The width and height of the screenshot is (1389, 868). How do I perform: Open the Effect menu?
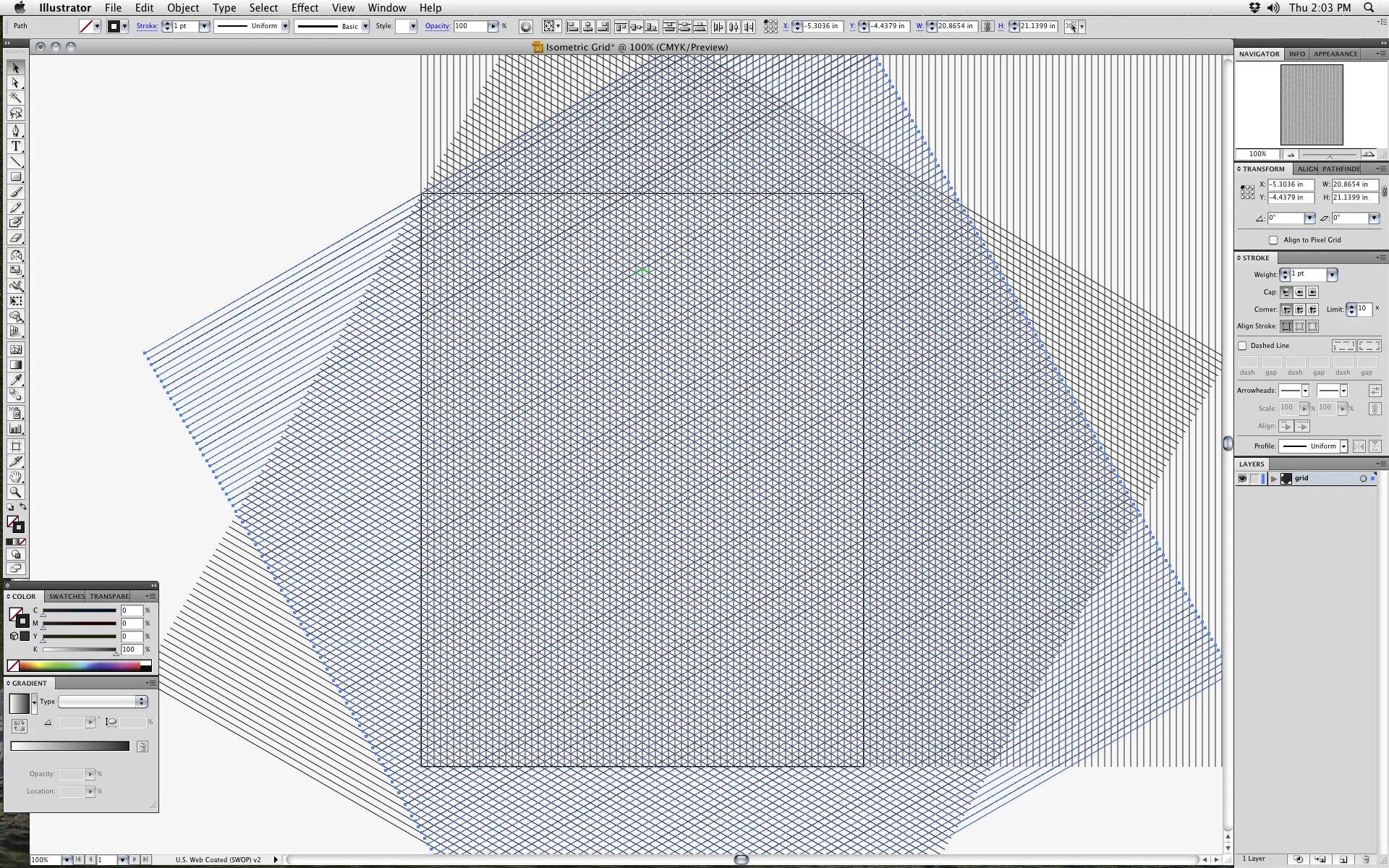(305, 8)
